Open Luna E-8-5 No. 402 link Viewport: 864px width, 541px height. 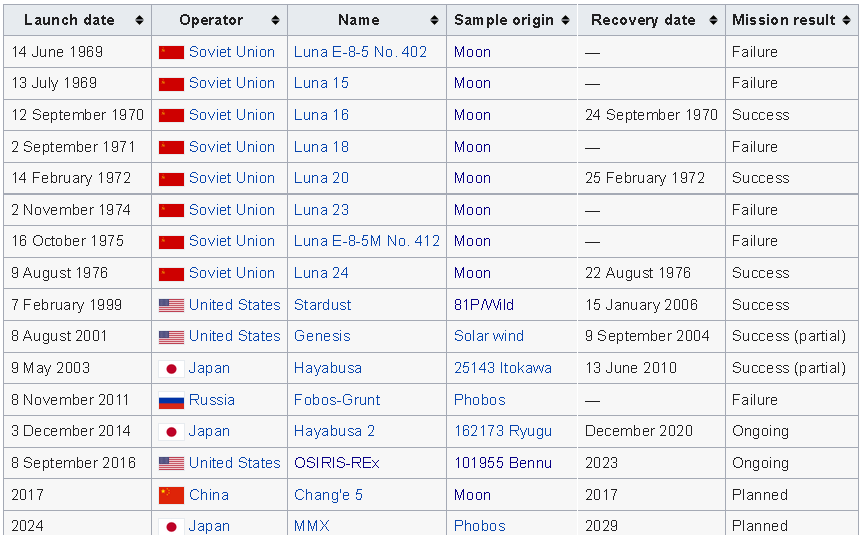click(360, 52)
